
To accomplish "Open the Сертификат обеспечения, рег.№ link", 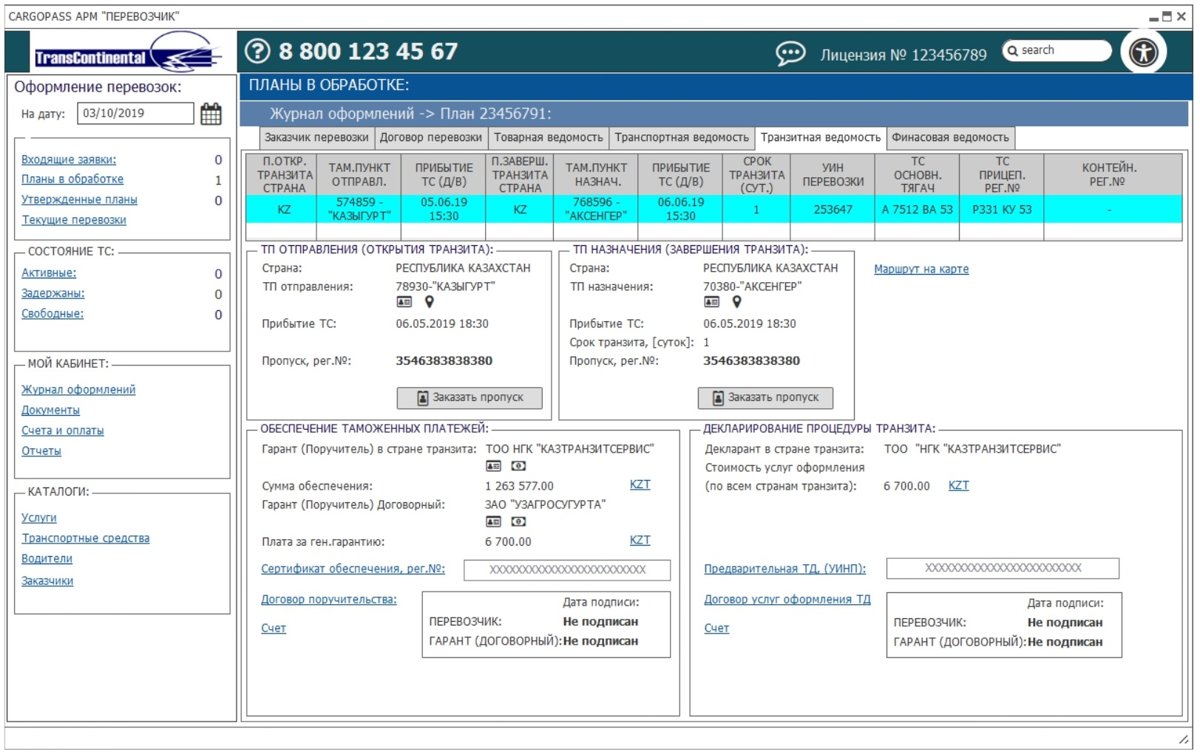I will coord(353,569).
